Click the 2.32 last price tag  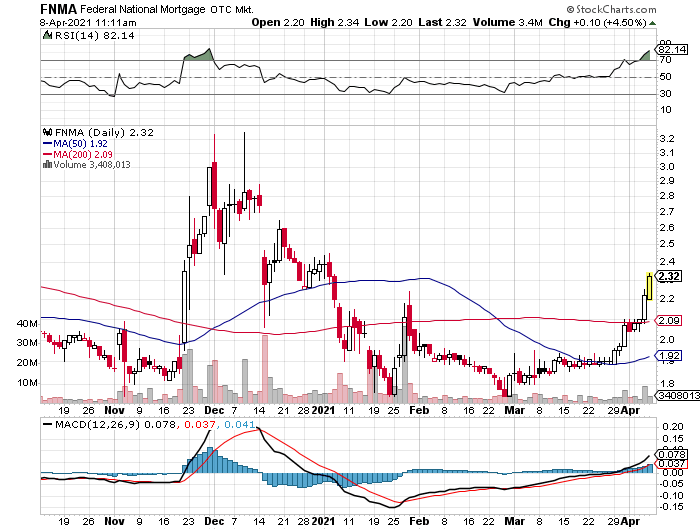tap(668, 276)
